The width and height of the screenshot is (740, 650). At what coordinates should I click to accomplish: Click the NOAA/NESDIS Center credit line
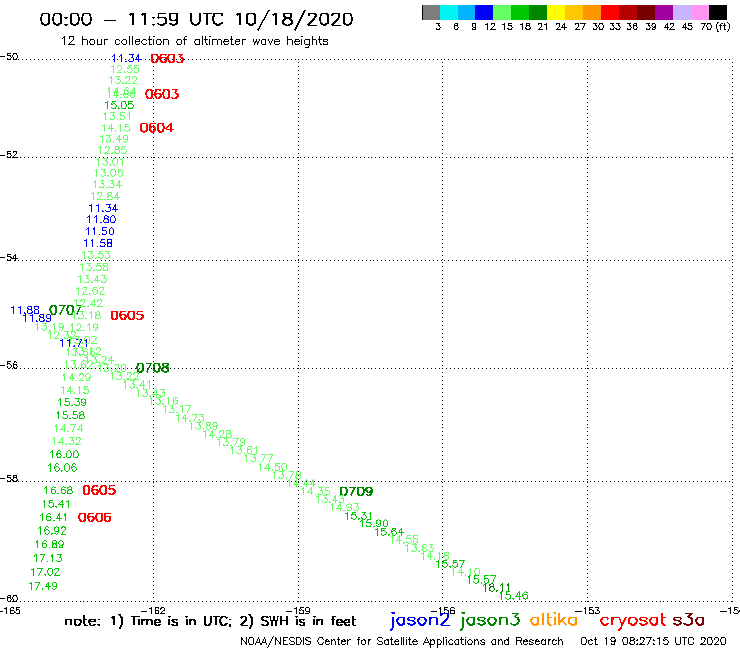pos(402,641)
